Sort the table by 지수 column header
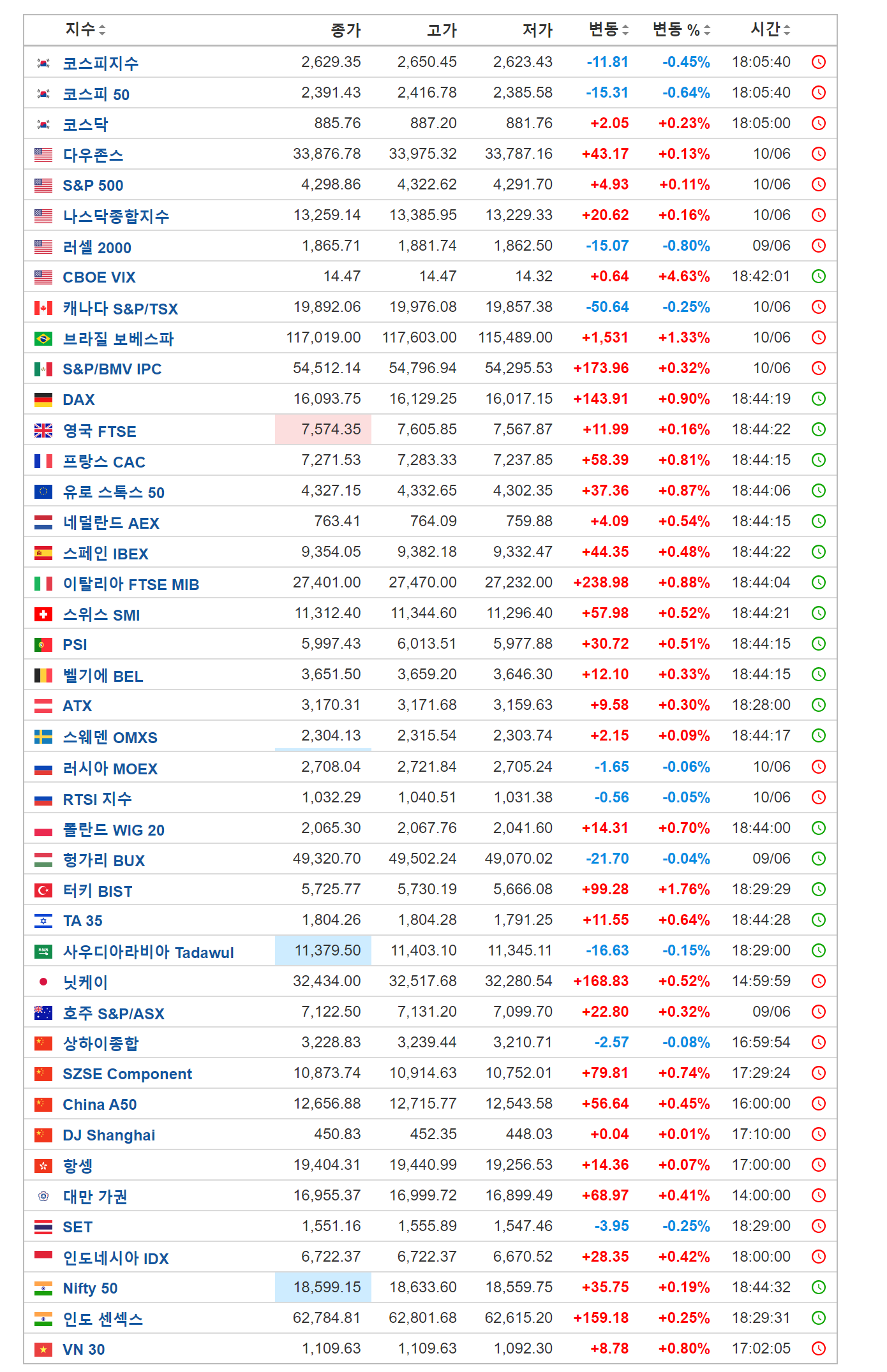 tap(85, 29)
